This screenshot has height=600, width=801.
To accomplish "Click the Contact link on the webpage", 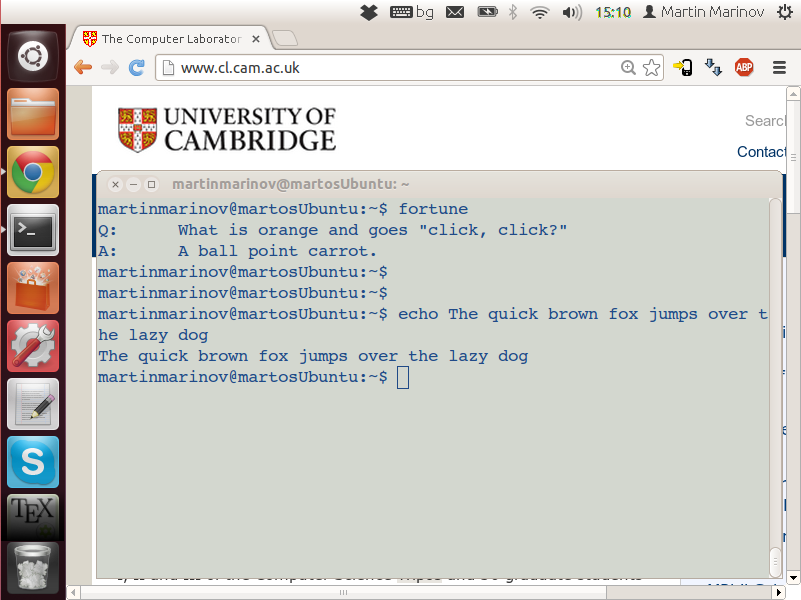I will click(761, 152).
